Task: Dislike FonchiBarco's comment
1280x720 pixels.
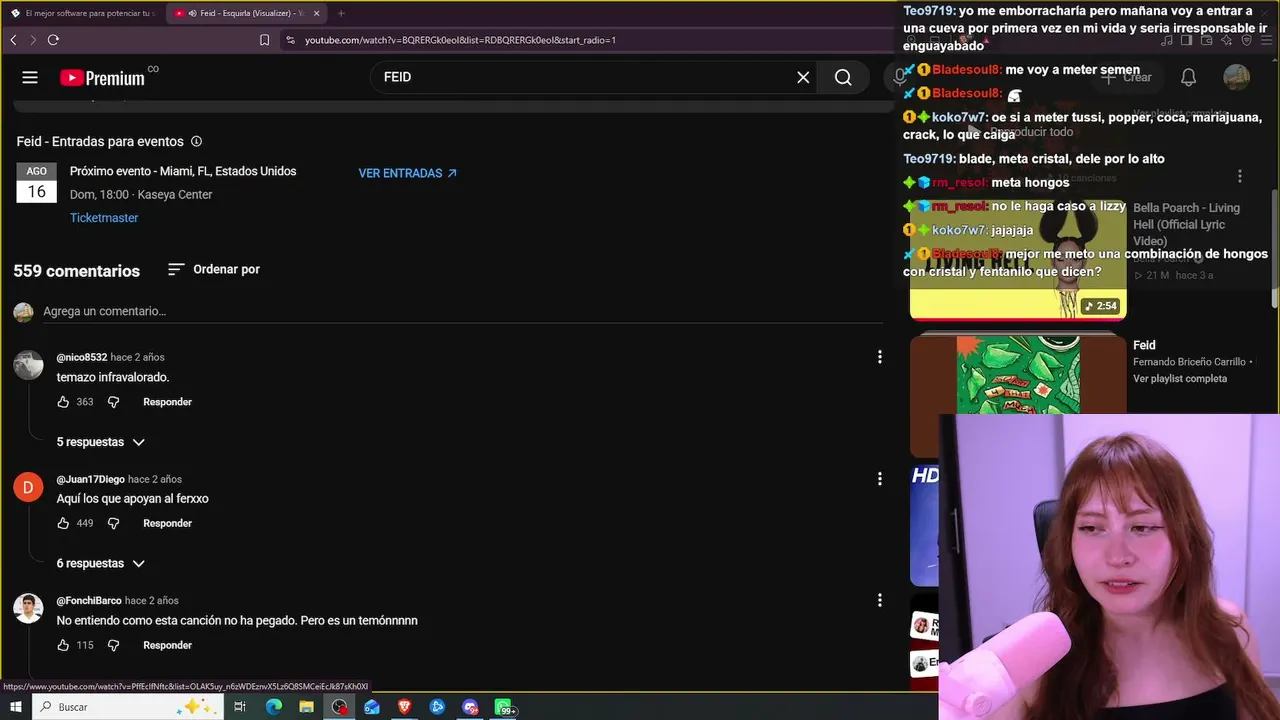Action: point(113,645)
